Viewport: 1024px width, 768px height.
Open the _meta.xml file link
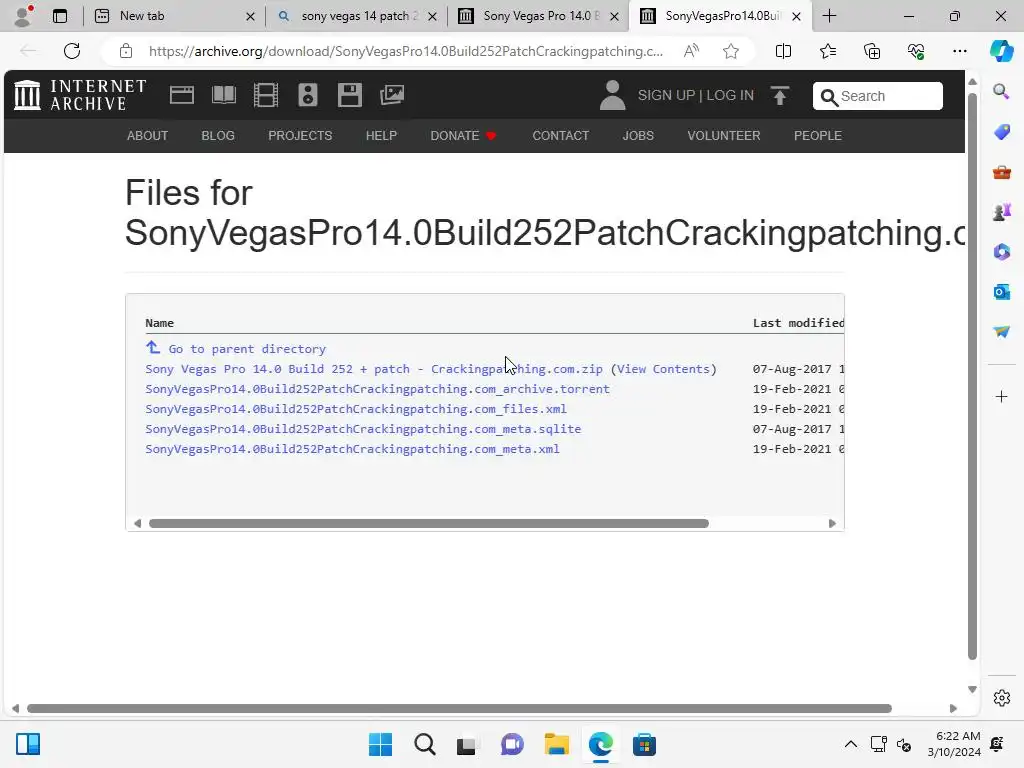click(352, 449)
